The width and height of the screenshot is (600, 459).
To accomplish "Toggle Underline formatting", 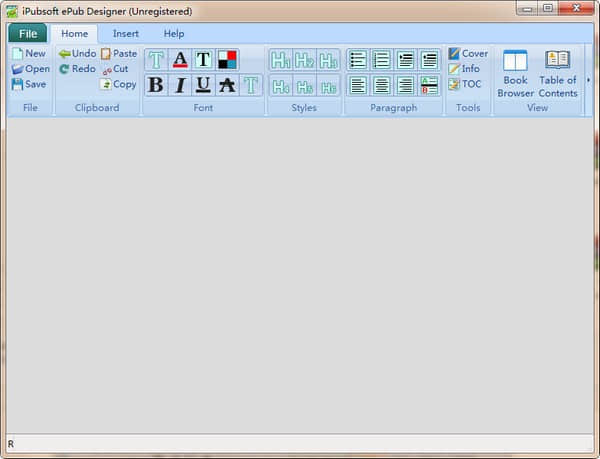I will pos(204,85).
